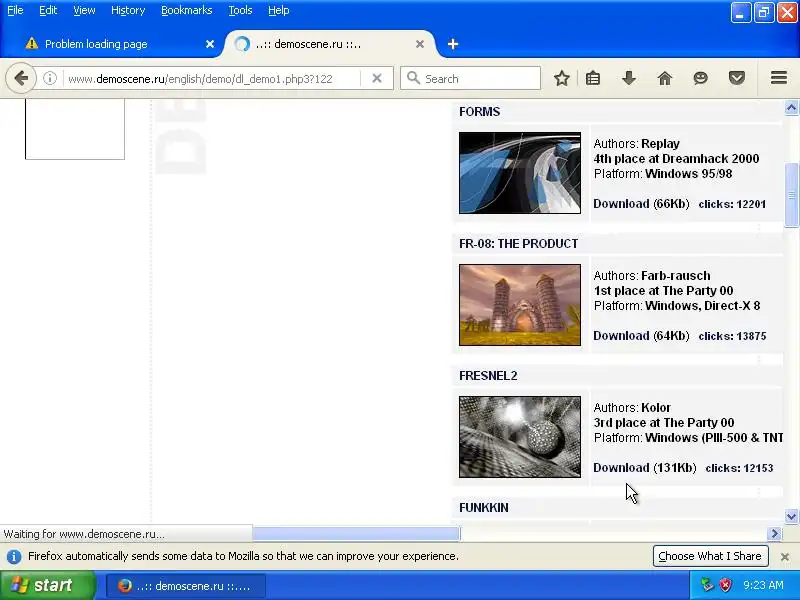Click 'clicks: 12201' counter text

pos(732,204)
